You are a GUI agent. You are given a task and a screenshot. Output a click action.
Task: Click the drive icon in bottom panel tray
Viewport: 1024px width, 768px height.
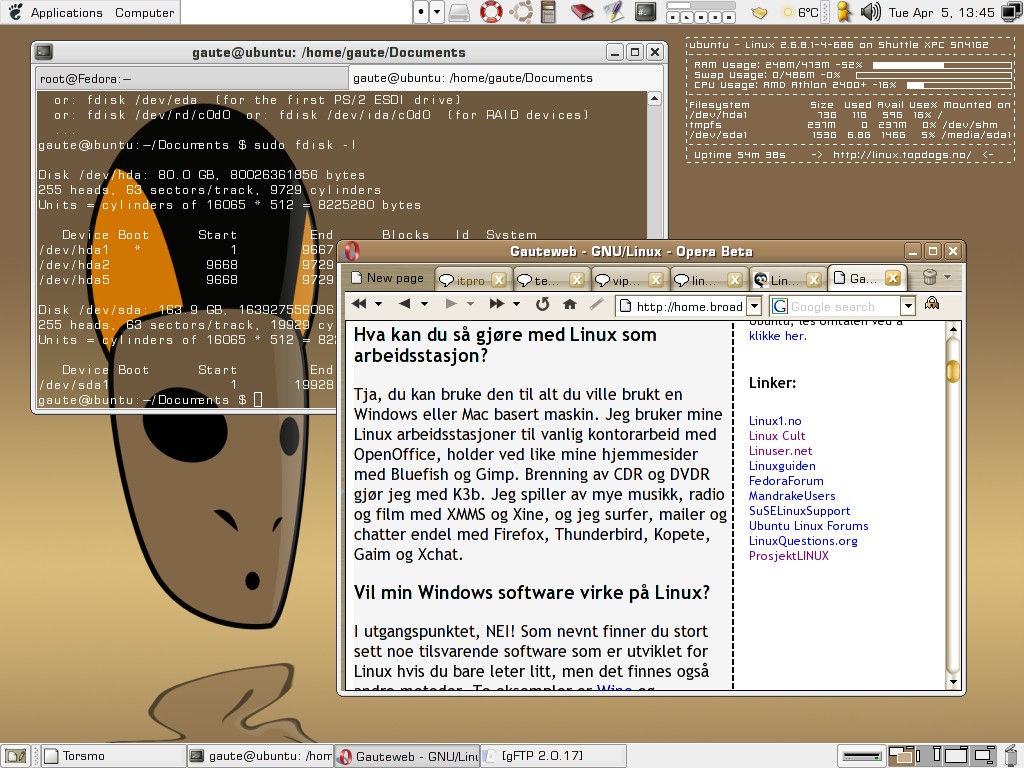coord(861,756)
